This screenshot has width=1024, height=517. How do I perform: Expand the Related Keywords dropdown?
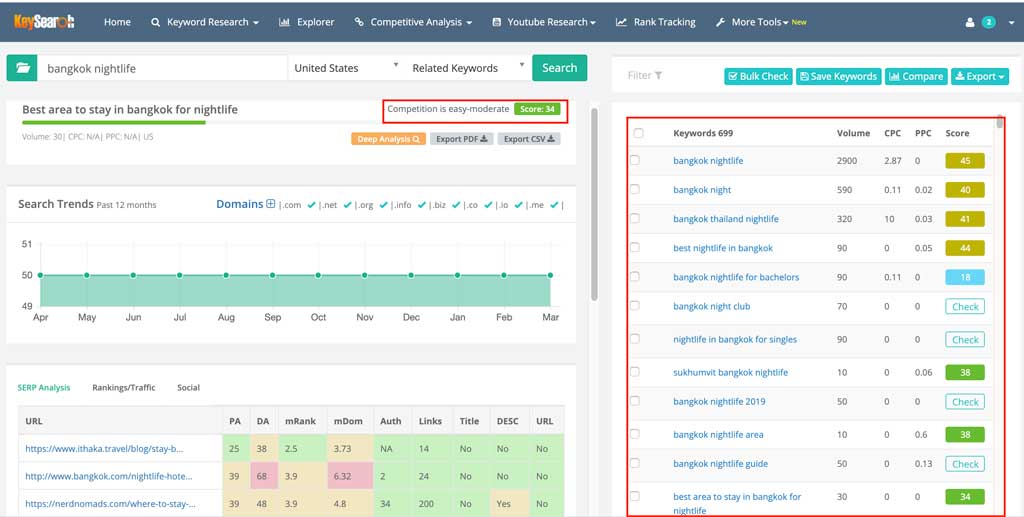pos(467,68)
